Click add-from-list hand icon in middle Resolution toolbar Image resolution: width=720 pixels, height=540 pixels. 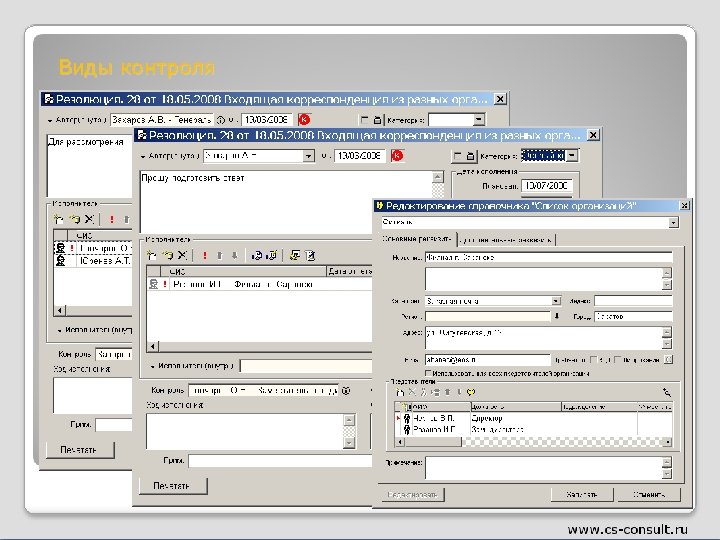[168, 255]
